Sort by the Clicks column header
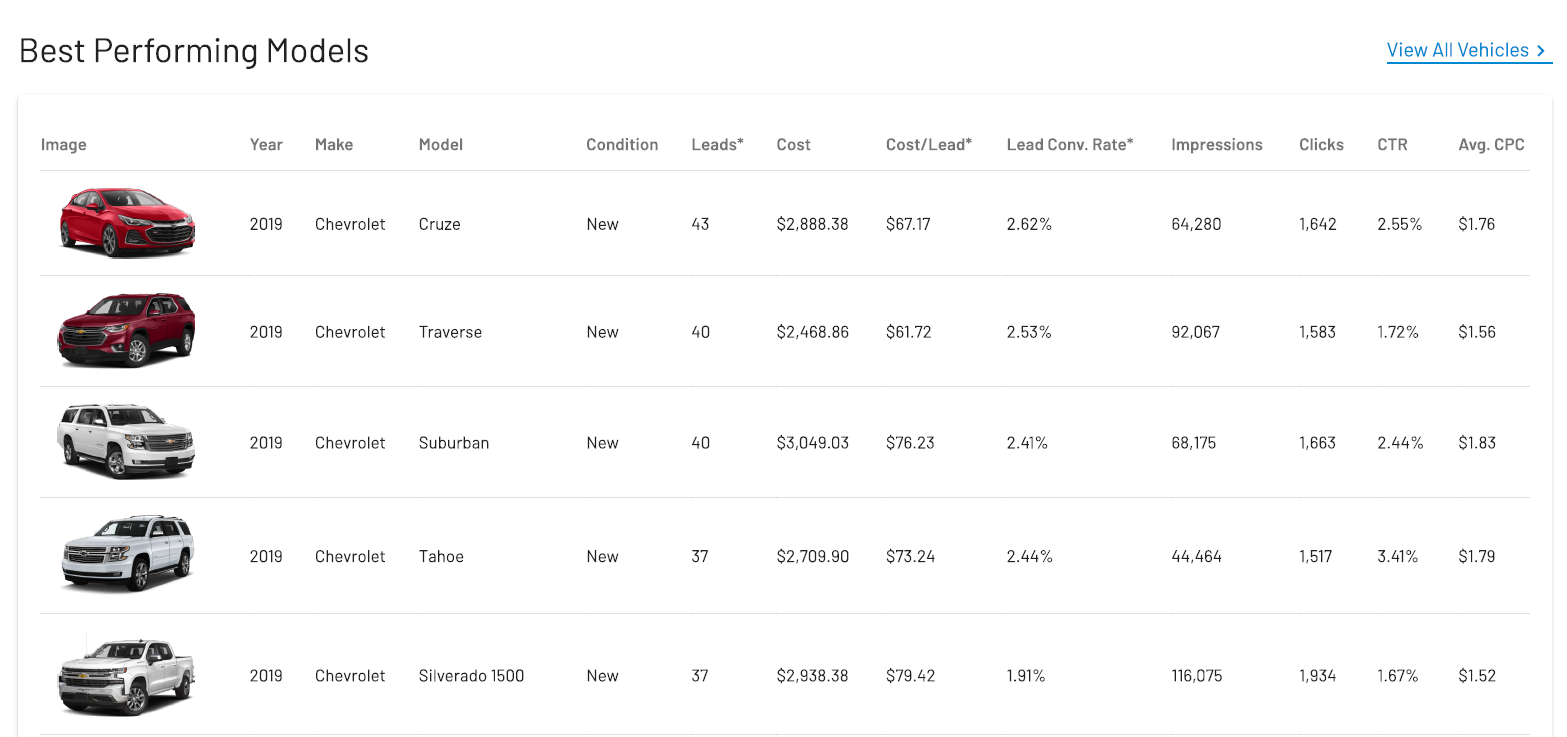This screenshot has height=737, width=1567. pos(1321,144)
